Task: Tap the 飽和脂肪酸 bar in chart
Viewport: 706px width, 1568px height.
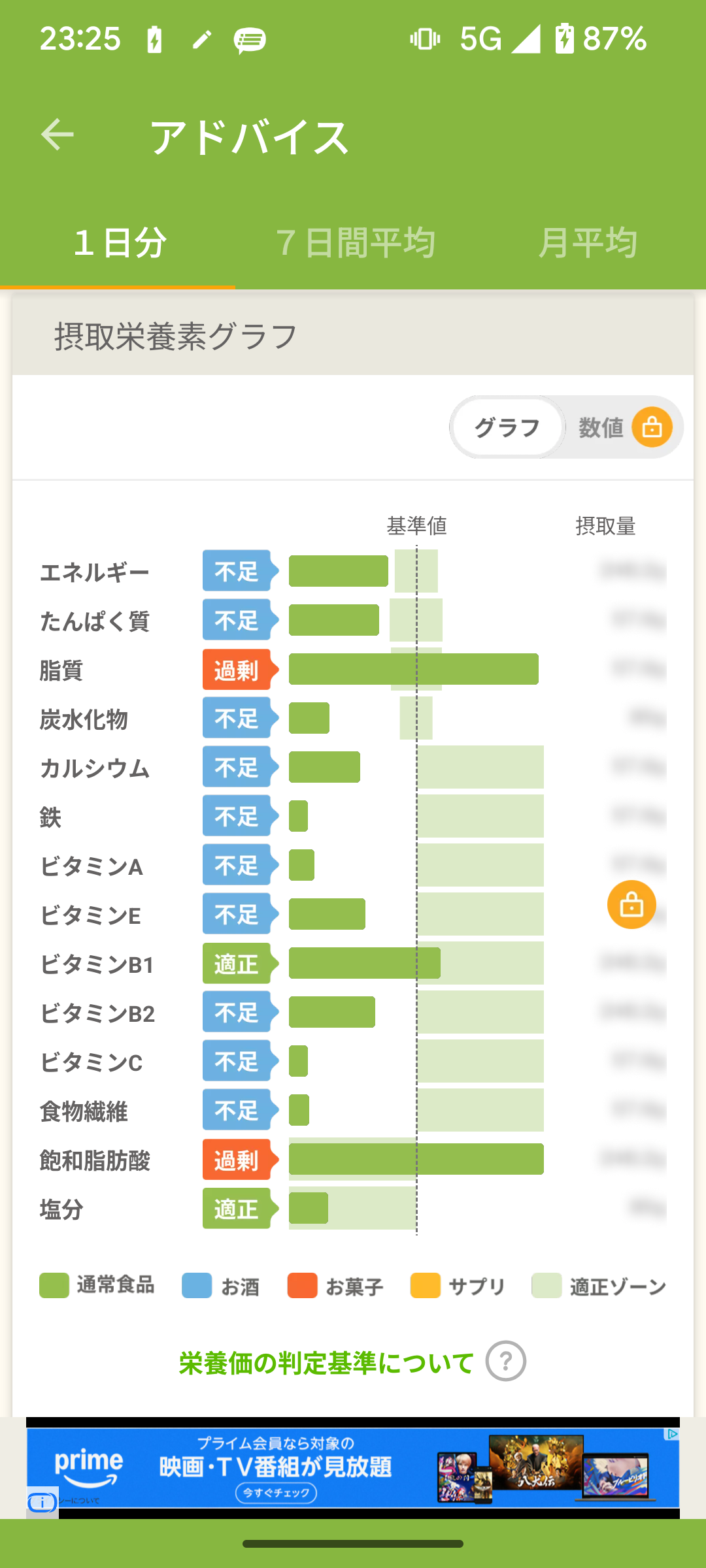Action: point(416,1159)
